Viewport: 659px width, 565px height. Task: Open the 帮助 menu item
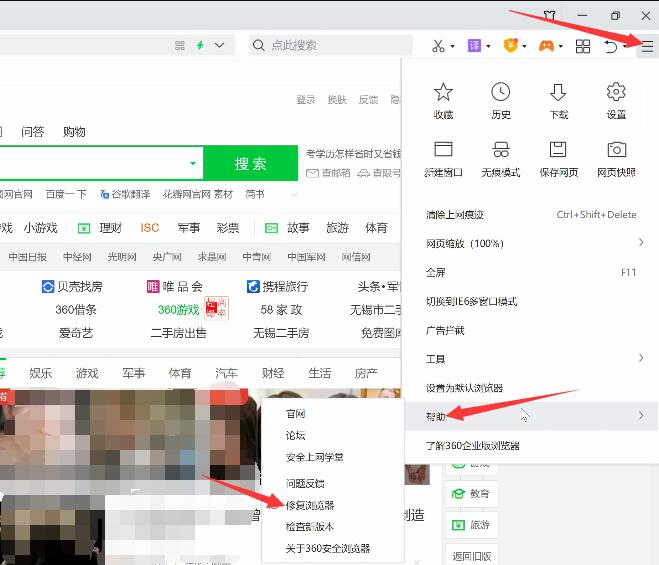tap(531, 416)
